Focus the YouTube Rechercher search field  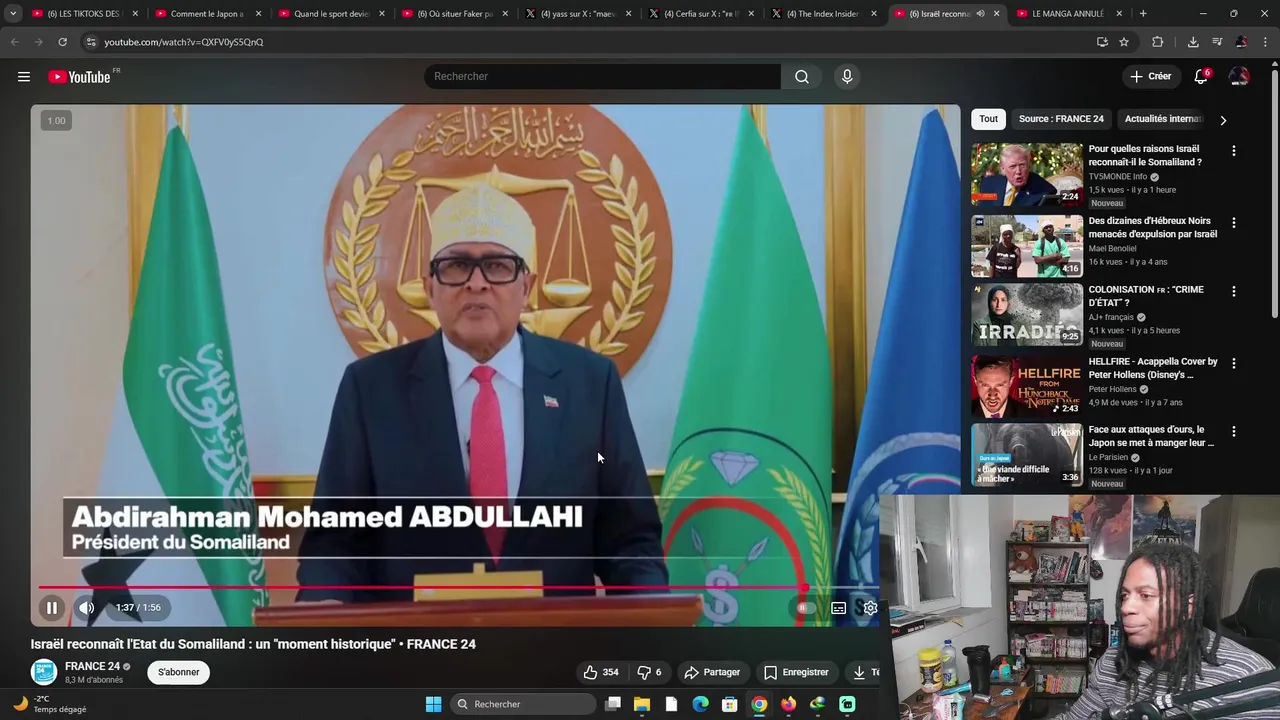602,77
